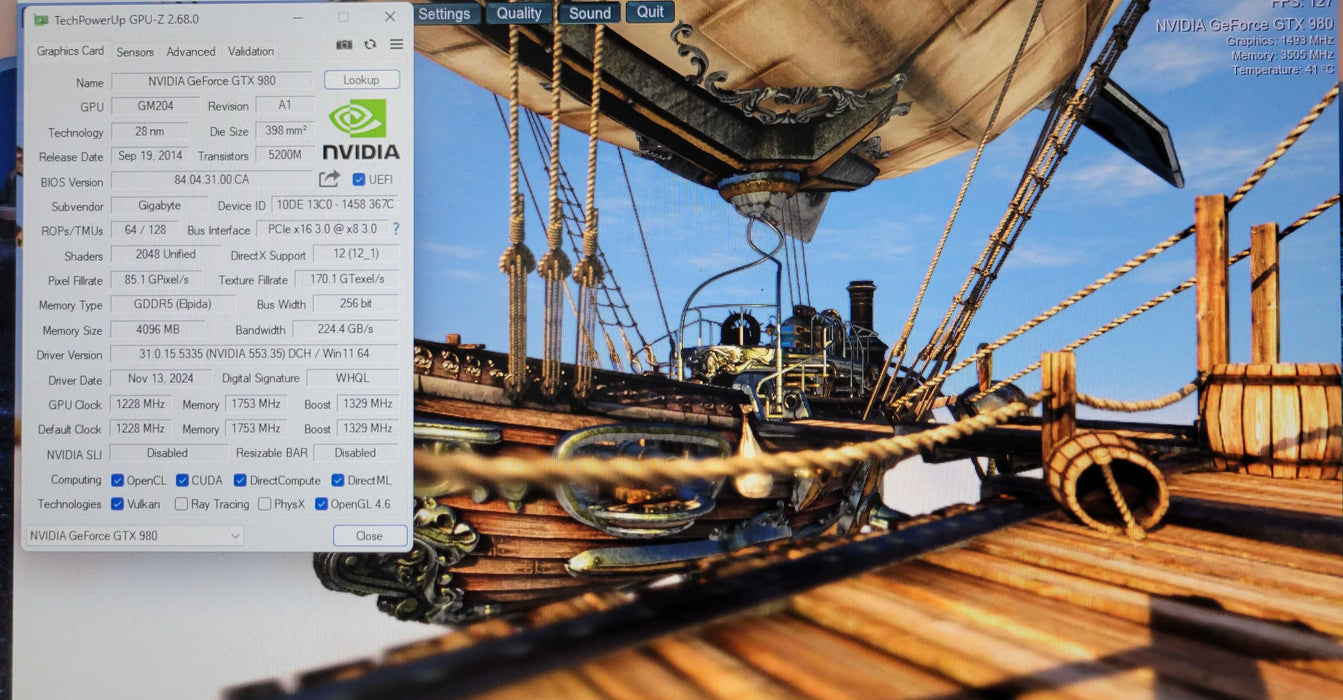Toggle the OpenGL 4.6 checkbox

click(321, 504)
